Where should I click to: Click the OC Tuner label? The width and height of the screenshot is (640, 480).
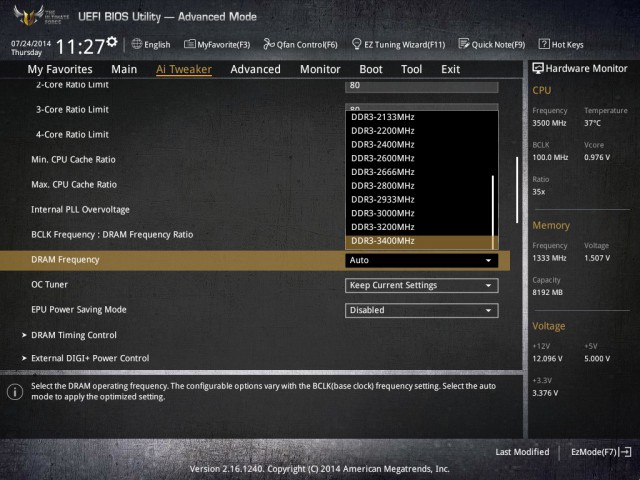point(49,284)
